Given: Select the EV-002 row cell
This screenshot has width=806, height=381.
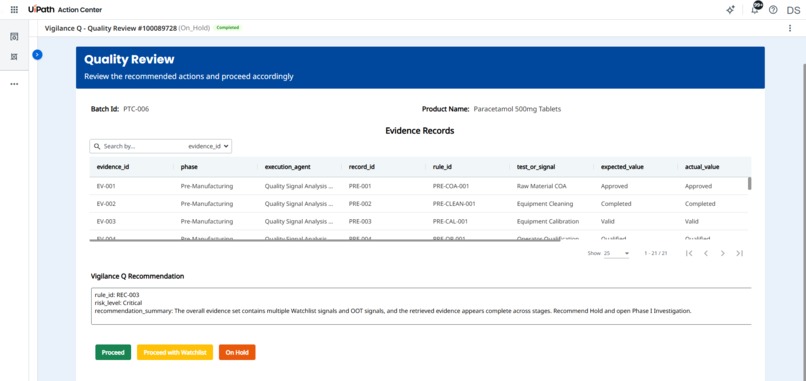Looking at the screenshot, I should point(106,204).
